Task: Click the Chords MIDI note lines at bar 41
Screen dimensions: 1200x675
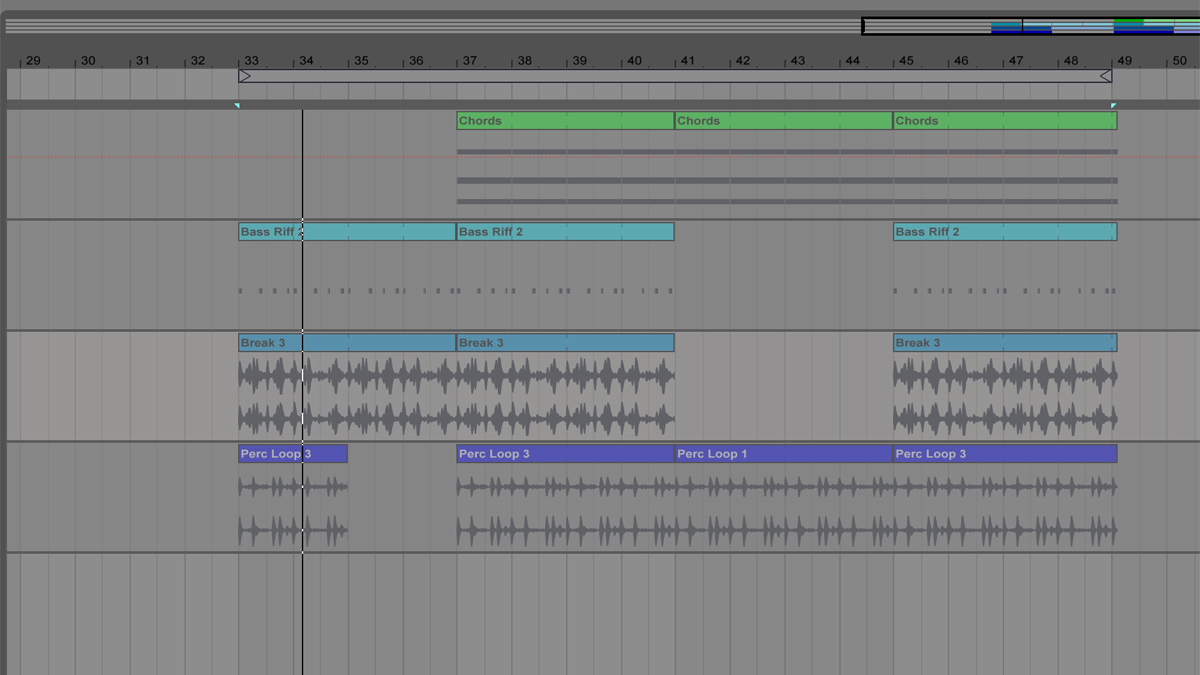Action: point(783,177)
